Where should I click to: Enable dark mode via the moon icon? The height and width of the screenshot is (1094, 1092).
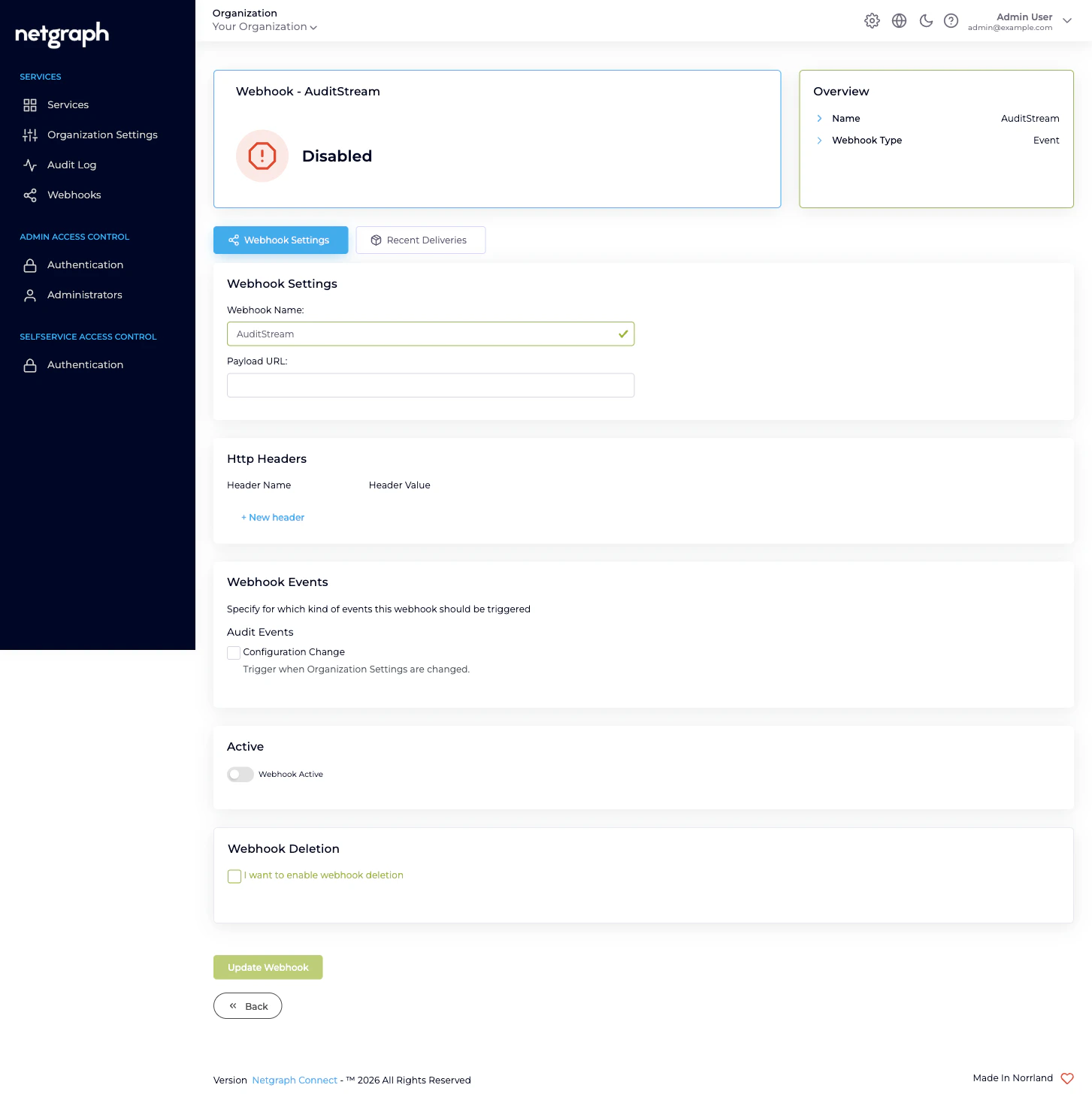[926, 20]
